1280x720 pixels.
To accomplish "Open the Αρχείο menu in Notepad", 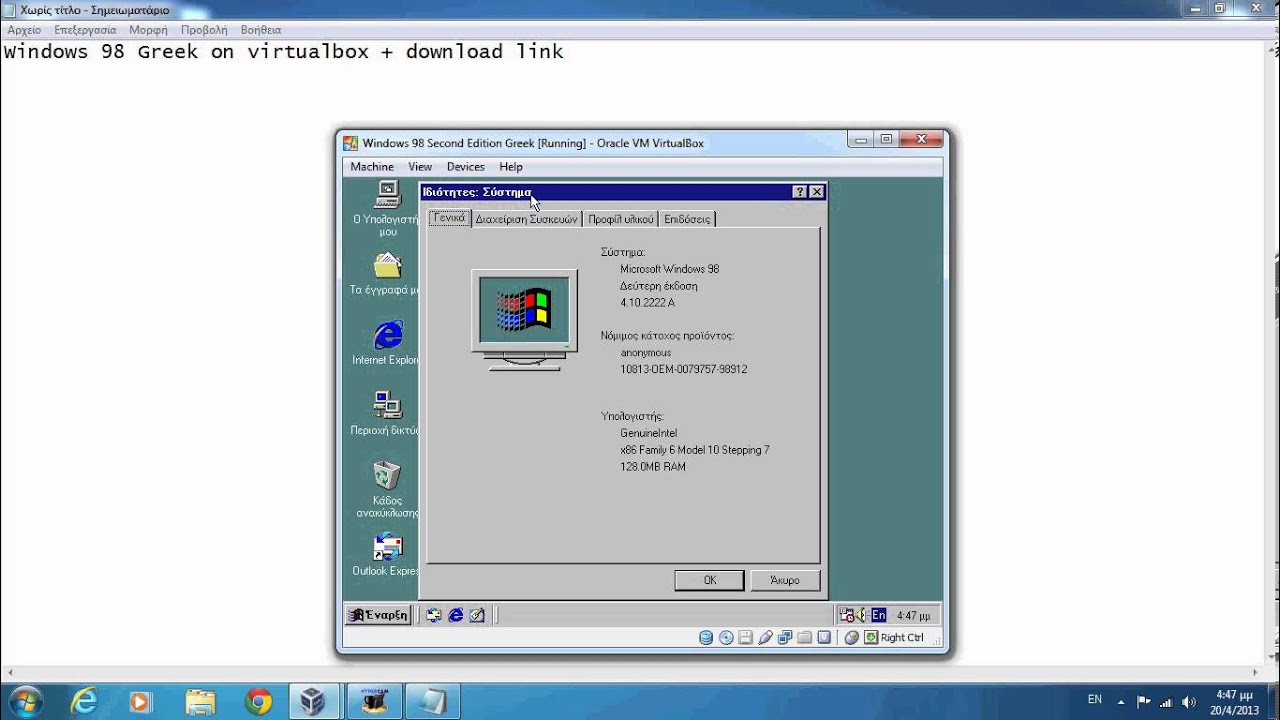I will [24, 30].
